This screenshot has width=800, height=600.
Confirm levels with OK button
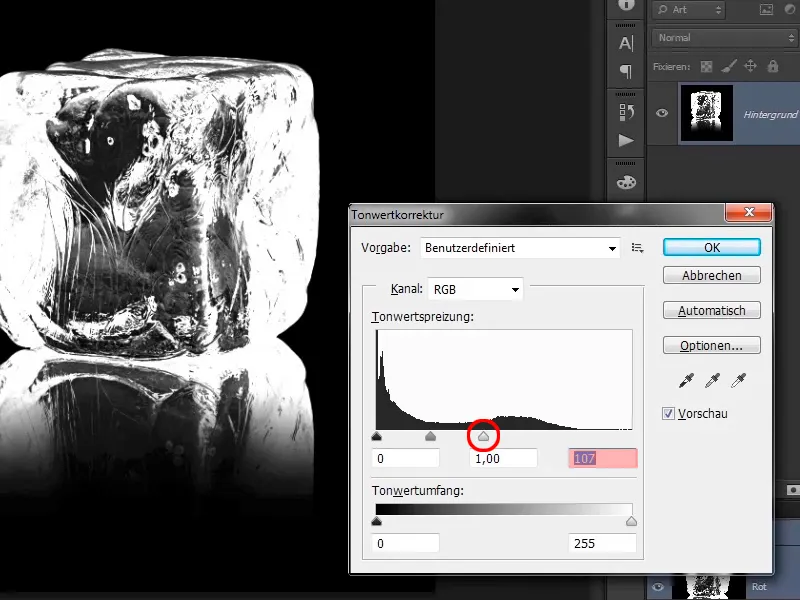point(712,247)
